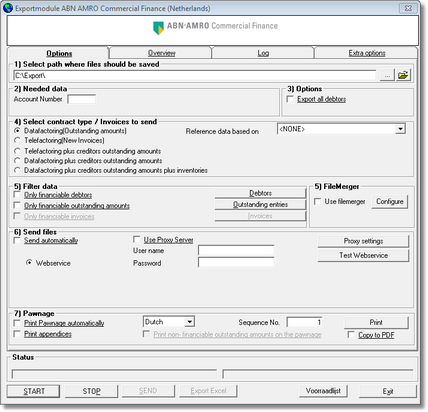Viewport: 428px width, 412px height.
Task: Open the Log tab
Action: coord(263,53)
